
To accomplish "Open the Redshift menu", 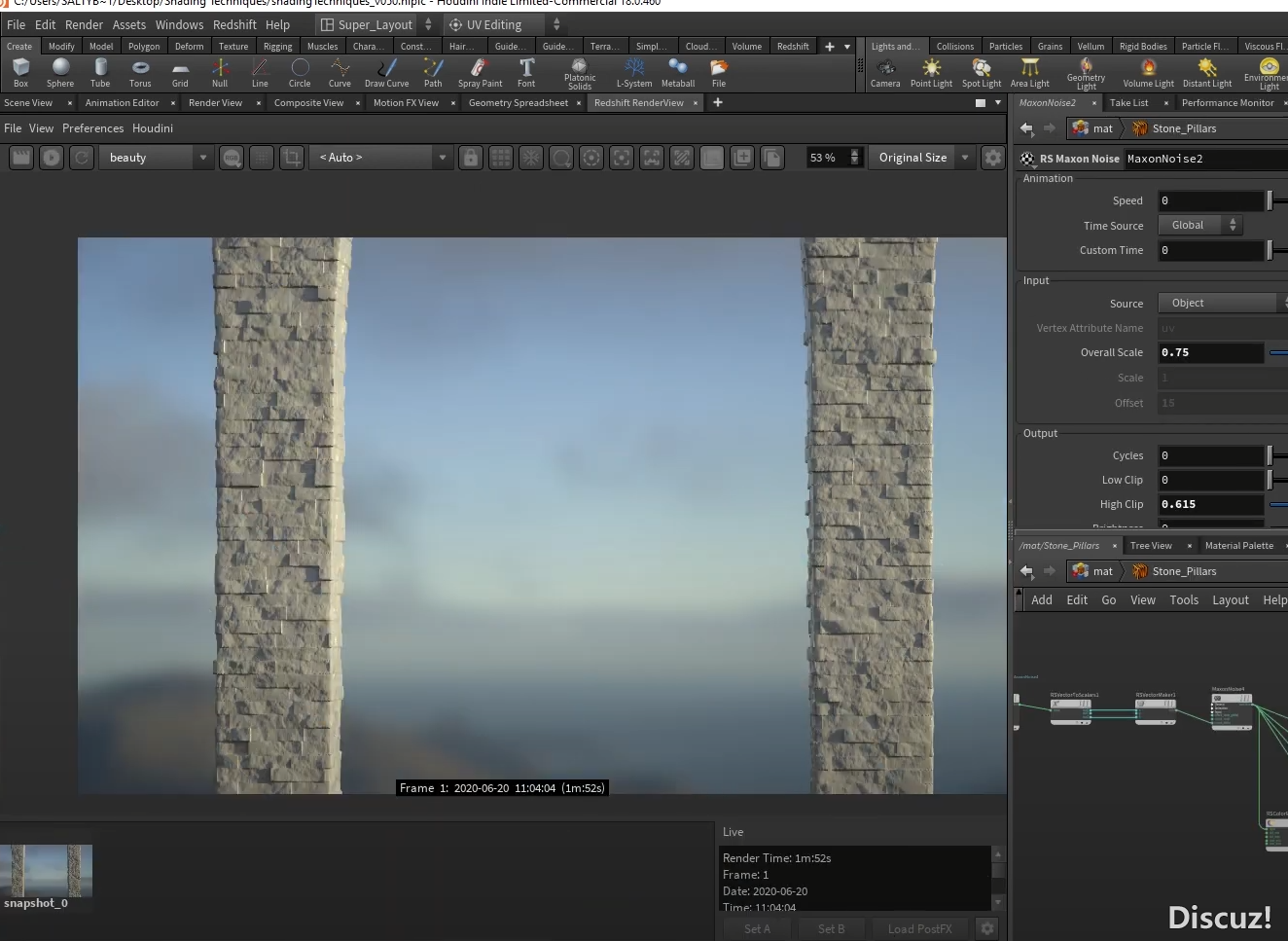I will pyautogui.click(x=234, y=24).
